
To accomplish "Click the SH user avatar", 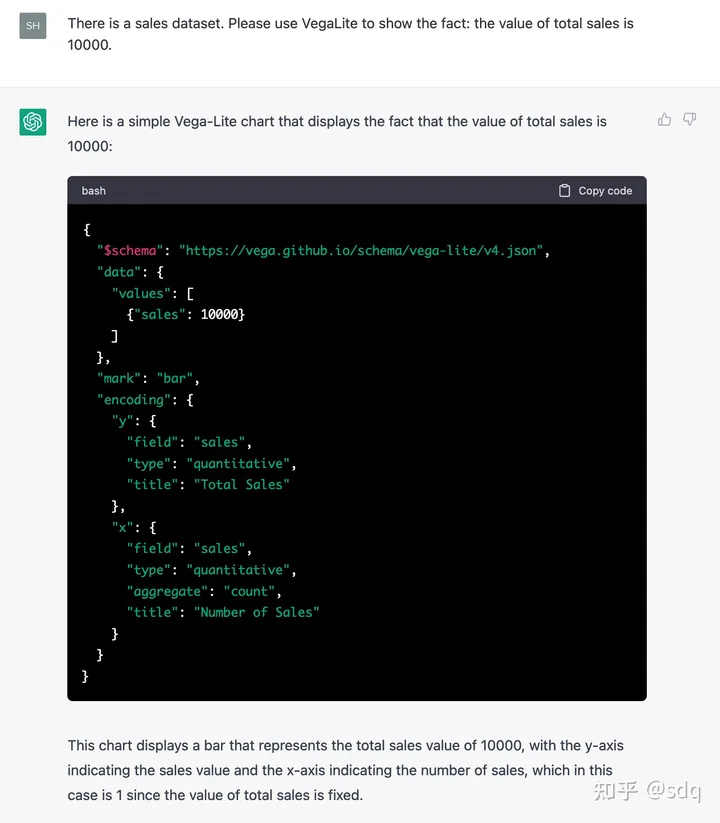I will [x=33, y=25].
